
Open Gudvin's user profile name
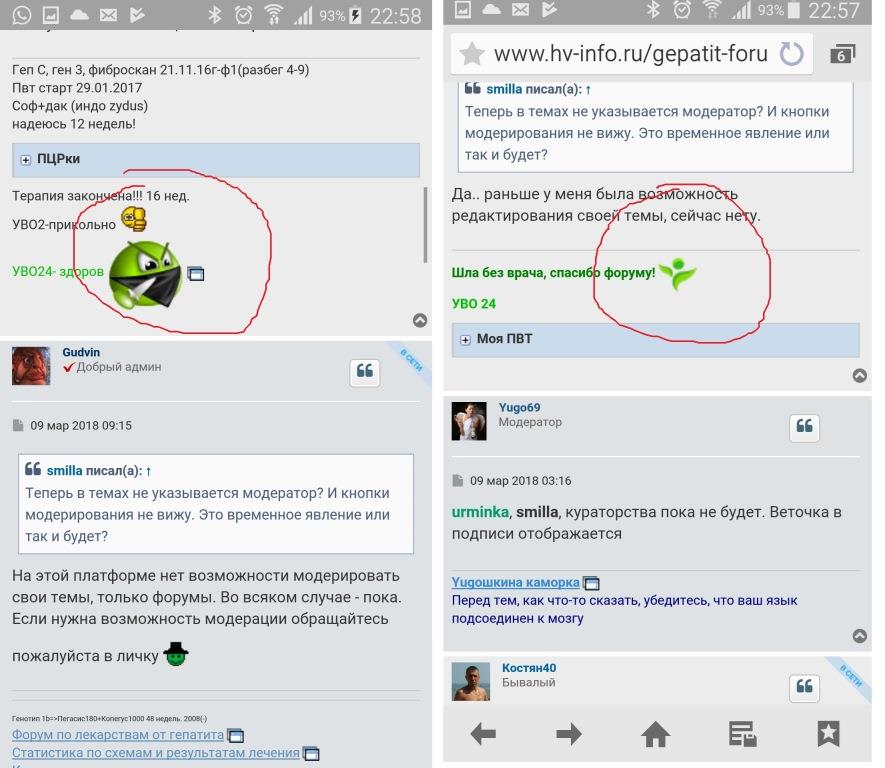[81, 353]
